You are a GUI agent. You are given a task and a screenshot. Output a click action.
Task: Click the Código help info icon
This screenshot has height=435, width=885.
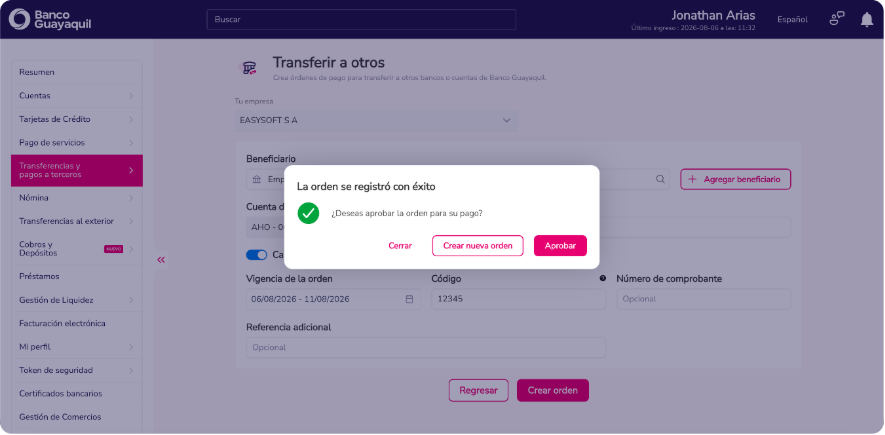602,278
